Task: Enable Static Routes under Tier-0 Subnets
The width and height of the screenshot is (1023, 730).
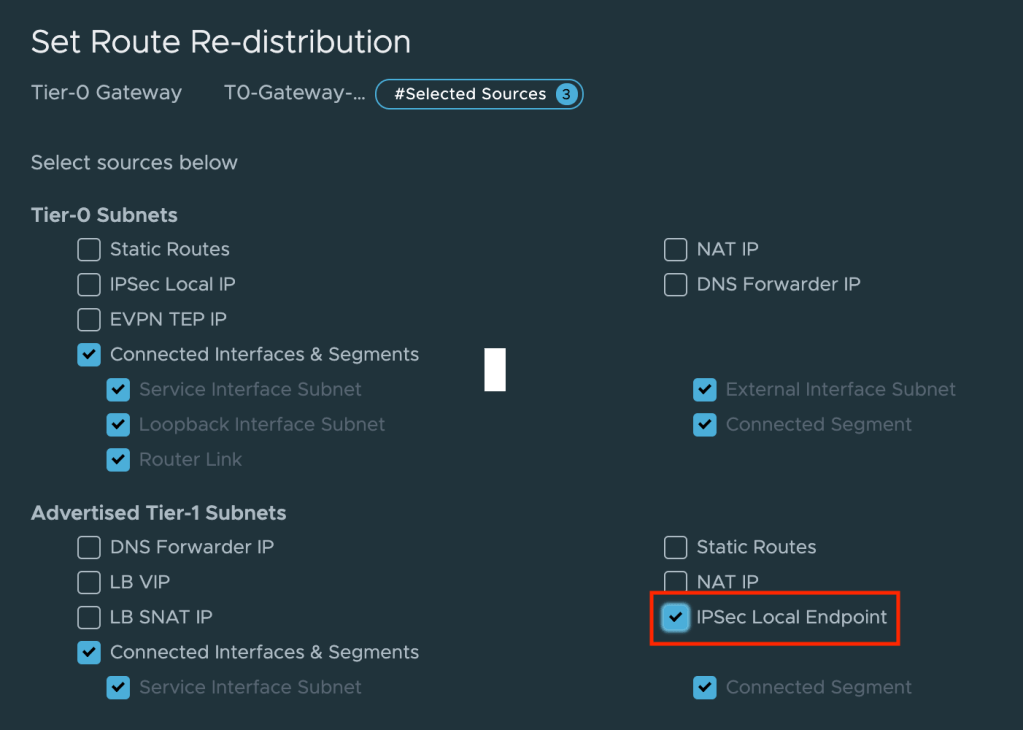Action: 89,249
